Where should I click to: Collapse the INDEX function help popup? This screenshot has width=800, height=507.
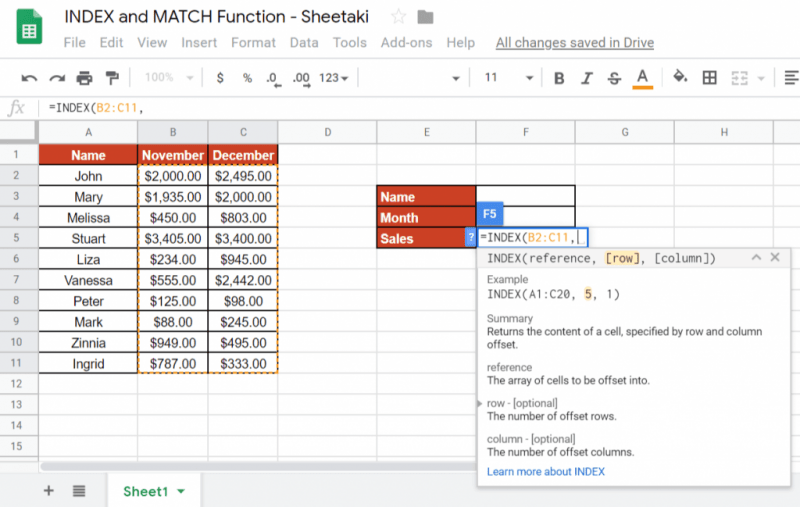tap(756, 258)
